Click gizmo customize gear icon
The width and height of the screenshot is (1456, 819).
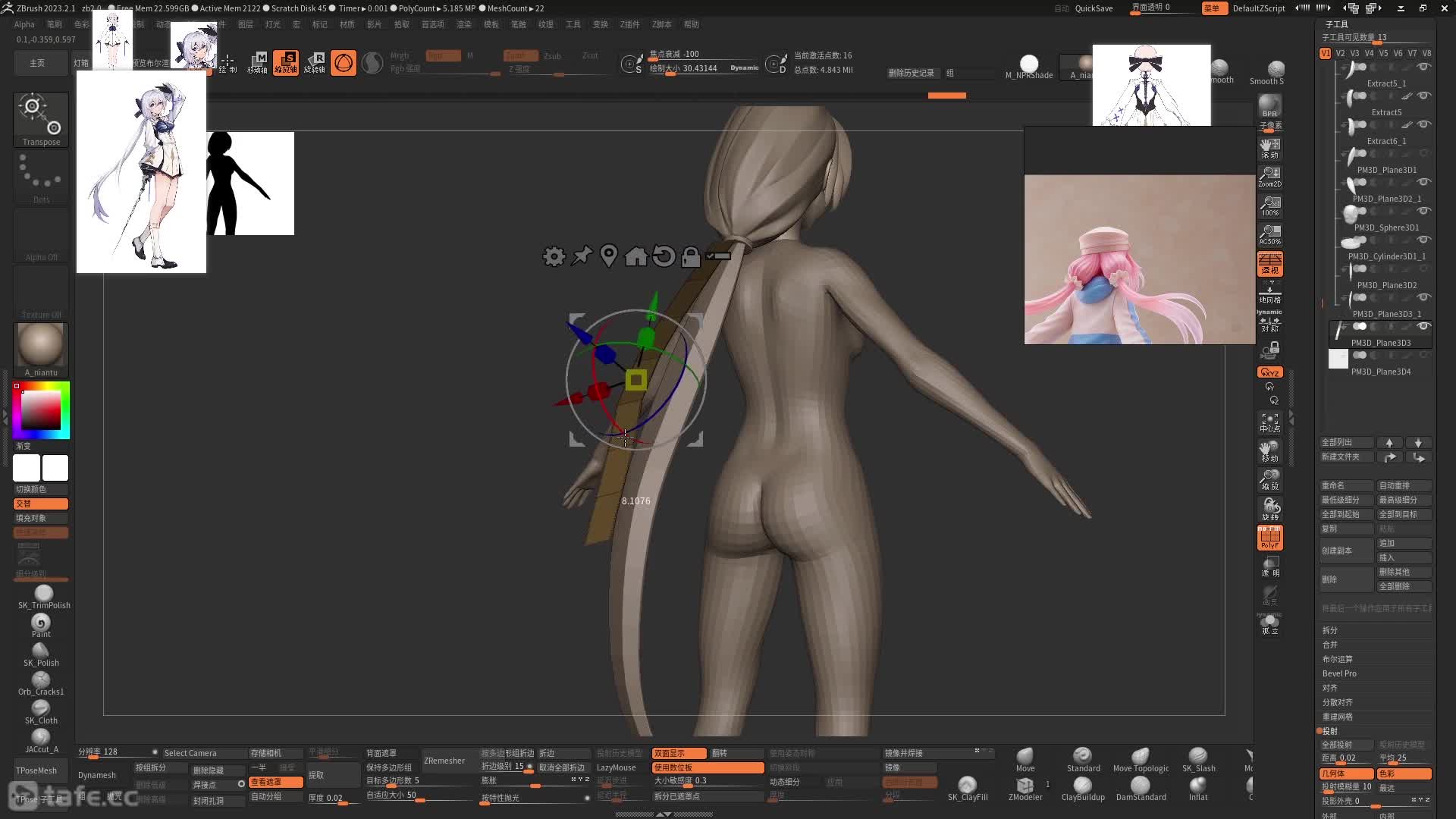554,256
